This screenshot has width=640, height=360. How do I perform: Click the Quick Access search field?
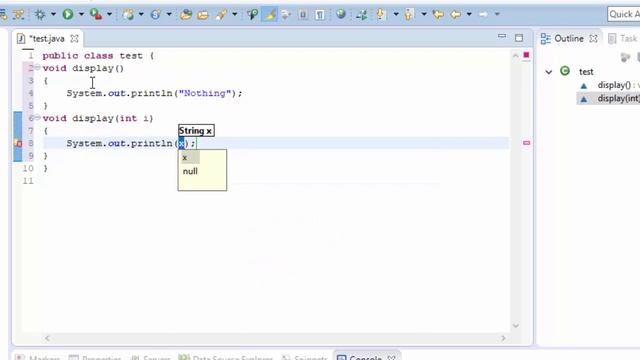(x=624, y=14)
